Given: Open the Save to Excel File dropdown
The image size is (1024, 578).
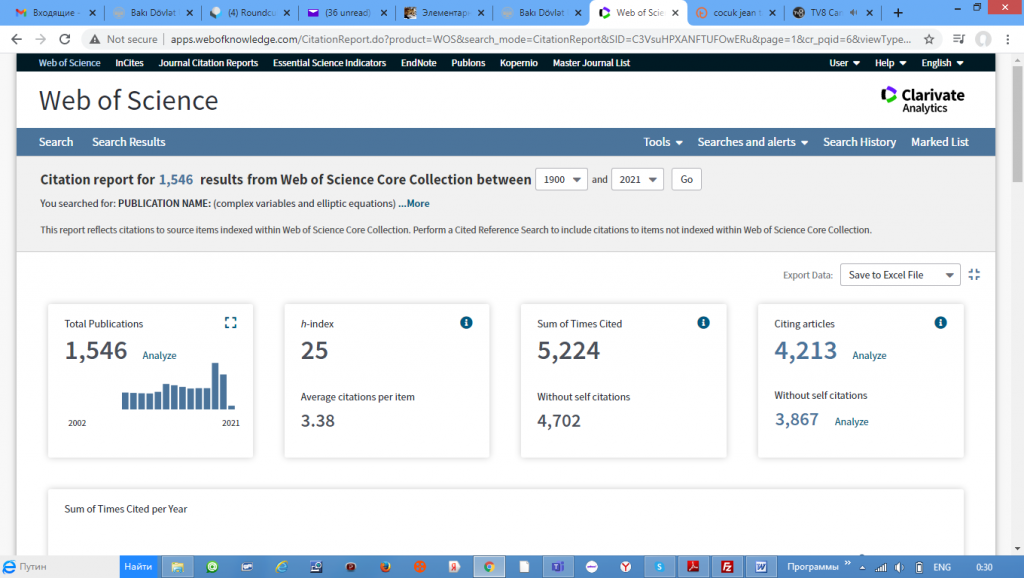Looking at the screenshot, I should pyautogui.click(x=899, y=275).
